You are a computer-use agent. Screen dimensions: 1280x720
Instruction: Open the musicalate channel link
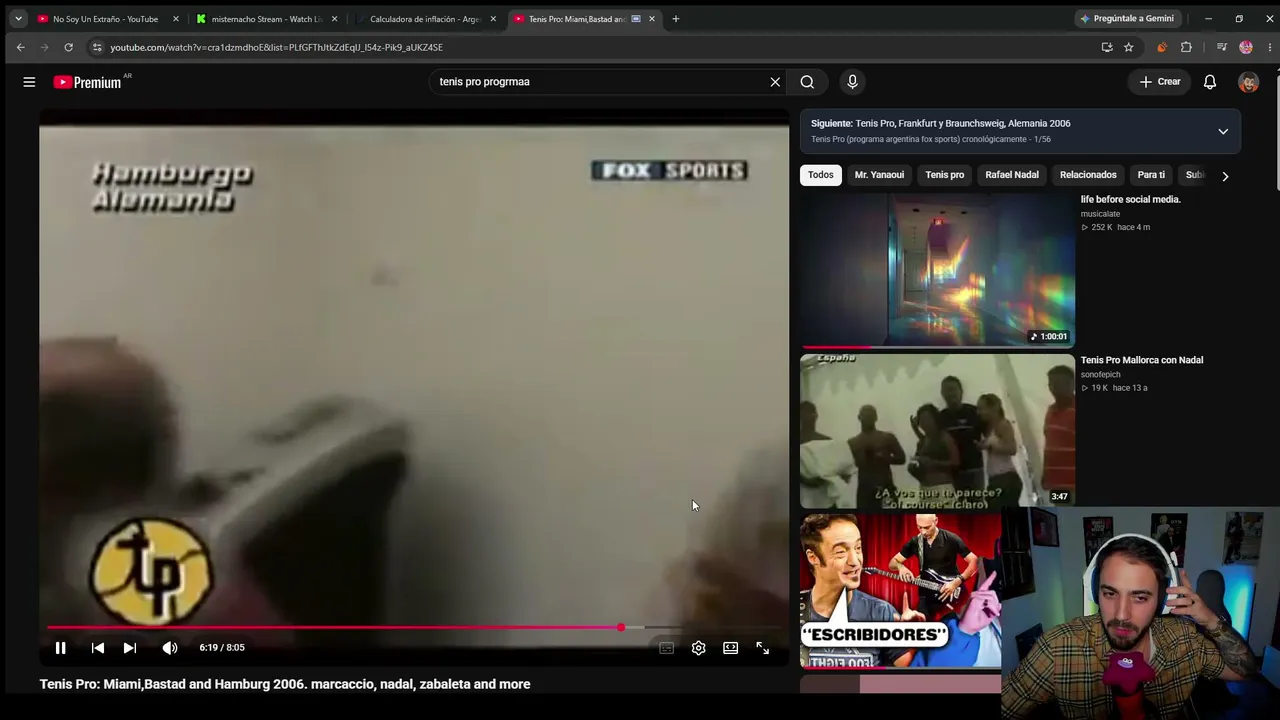(1100, 214)
